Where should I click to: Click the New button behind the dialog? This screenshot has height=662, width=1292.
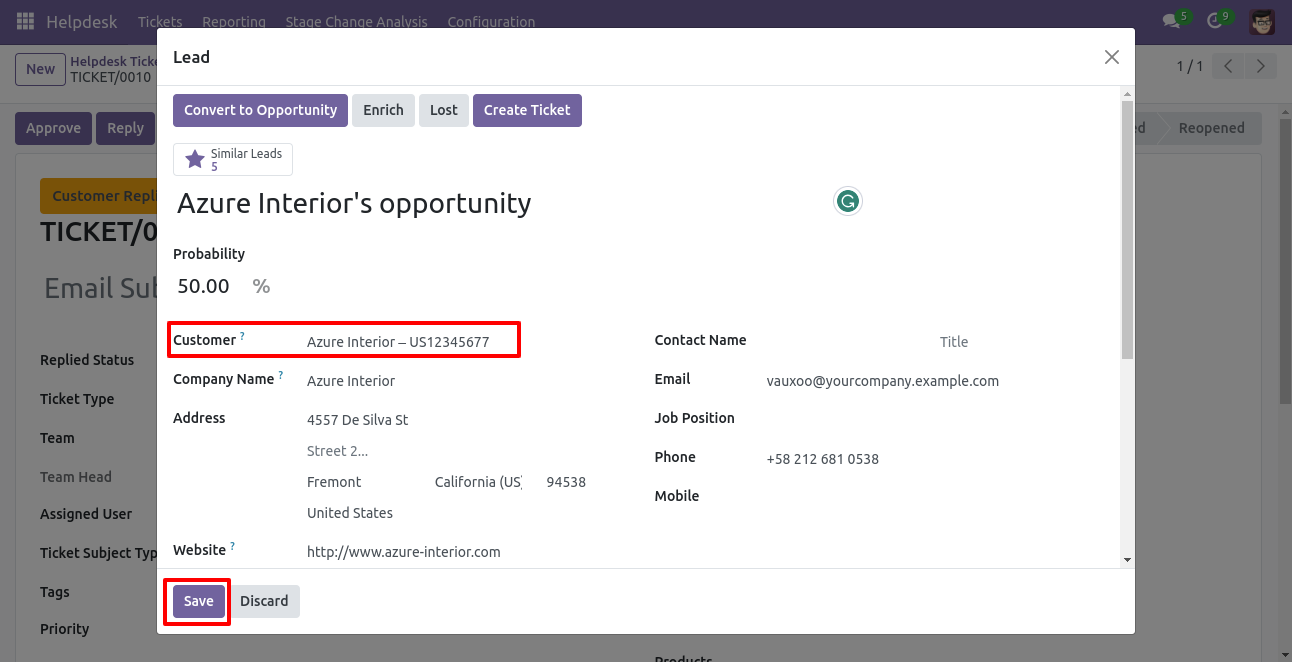[x=40, y=69]
